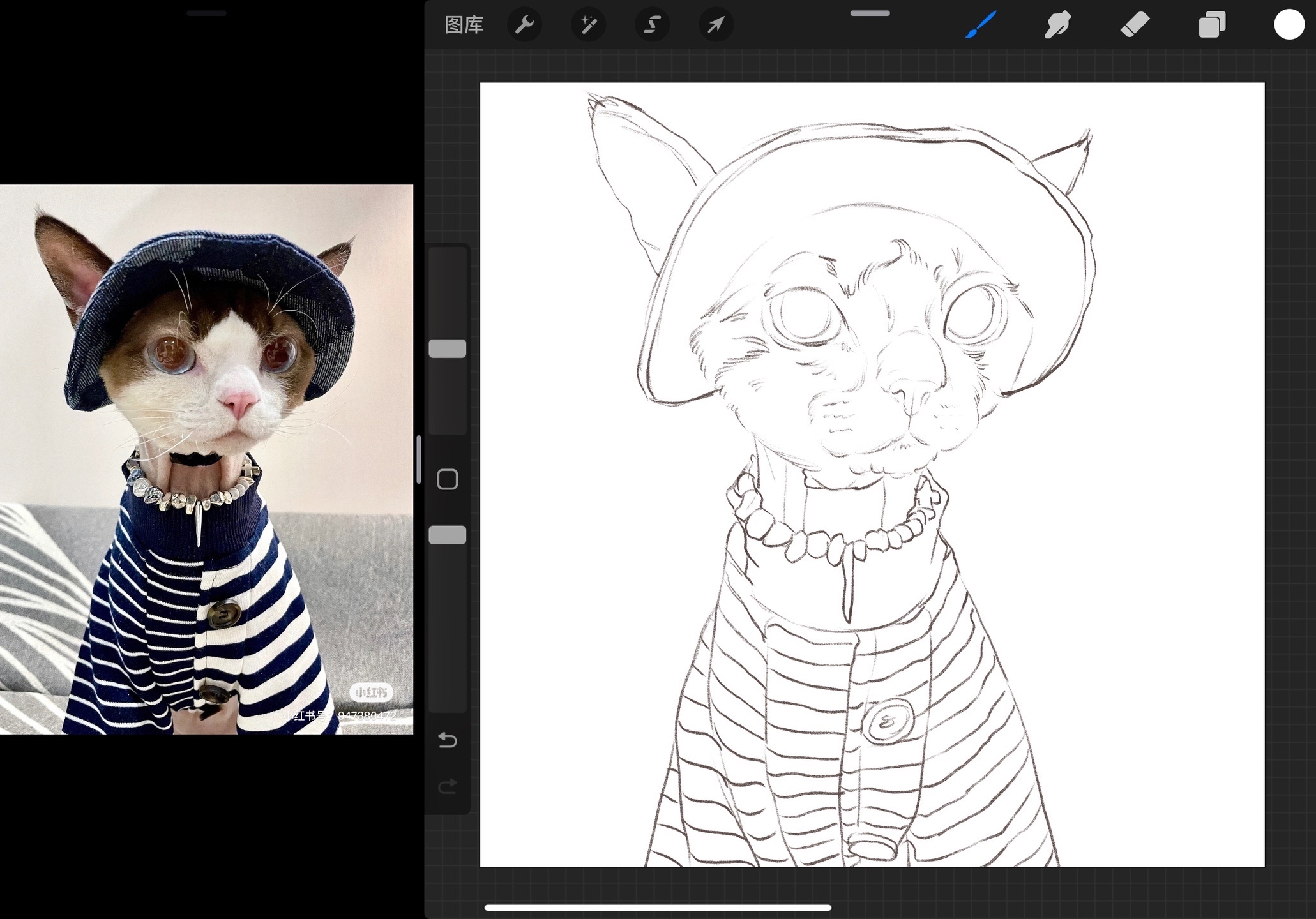Tap the Procreate window top grabber

pyautogui.click(x=870, y=13)
